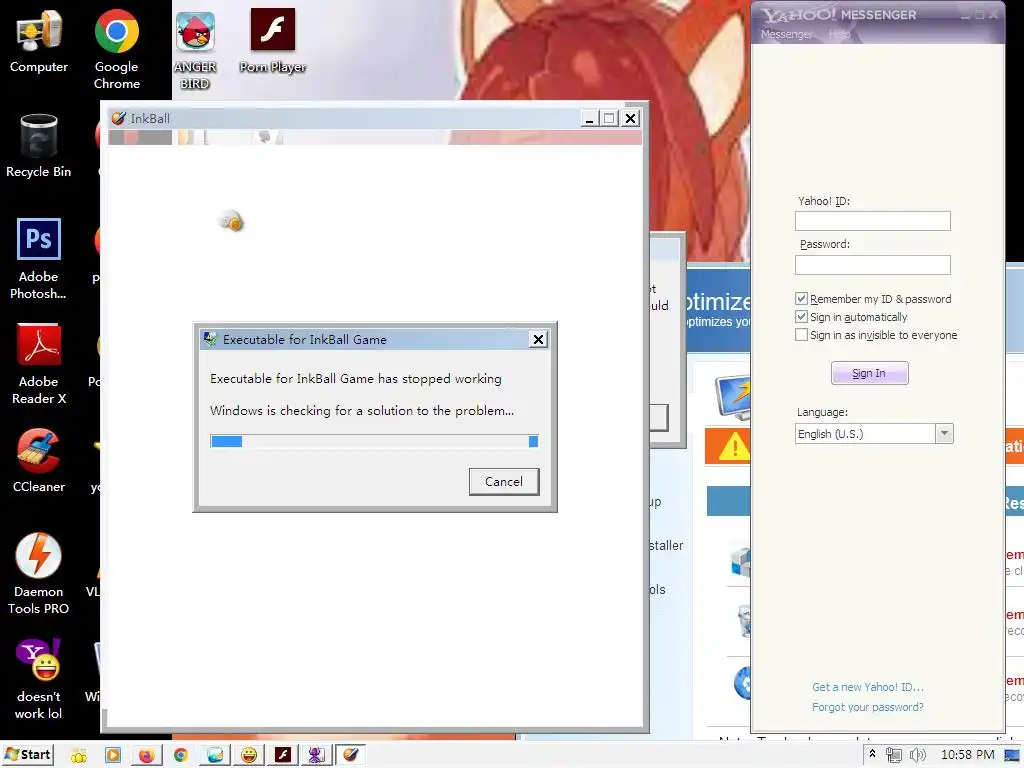Click the 10:58 PM system clock
This screenshot has height=768, width=1024.
tap(967, 754)
